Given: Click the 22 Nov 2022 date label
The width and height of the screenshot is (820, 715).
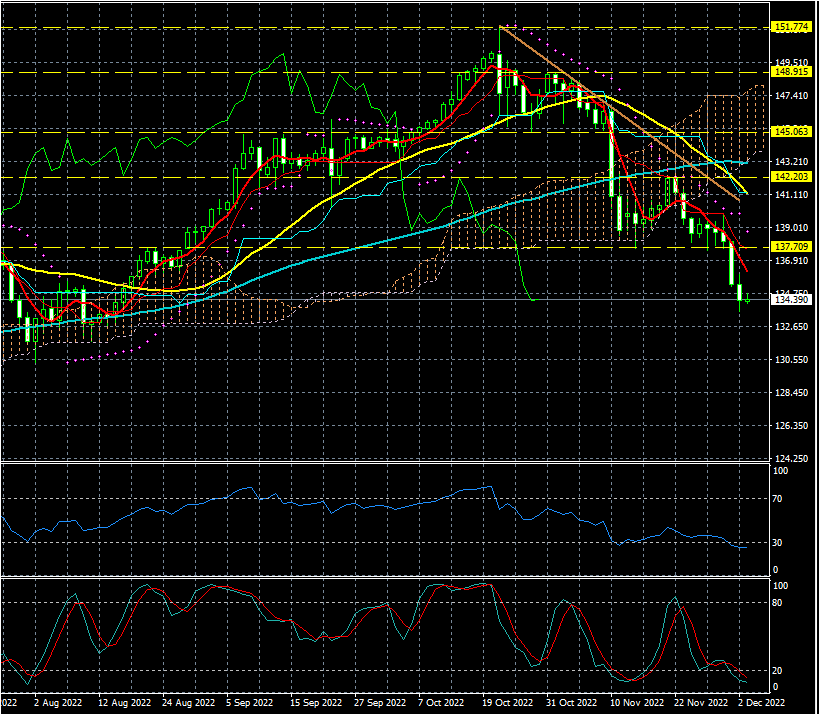Looking at the screenshot, I should pos(701,702).
